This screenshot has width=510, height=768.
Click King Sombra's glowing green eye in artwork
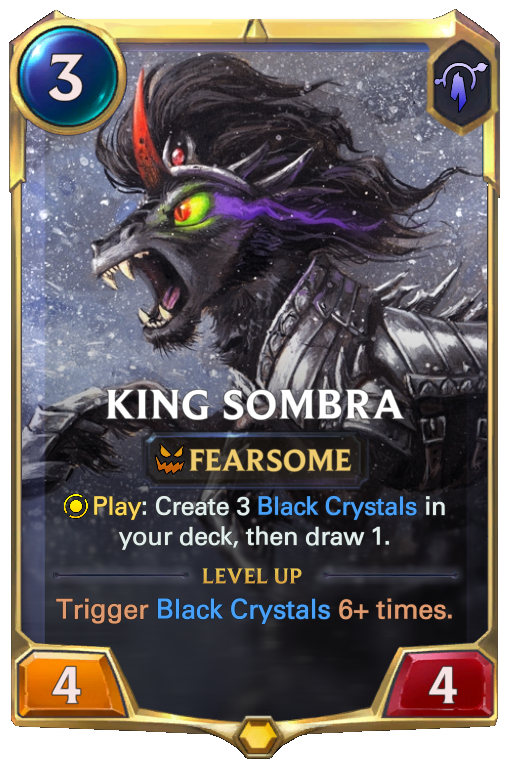[192, 211]
